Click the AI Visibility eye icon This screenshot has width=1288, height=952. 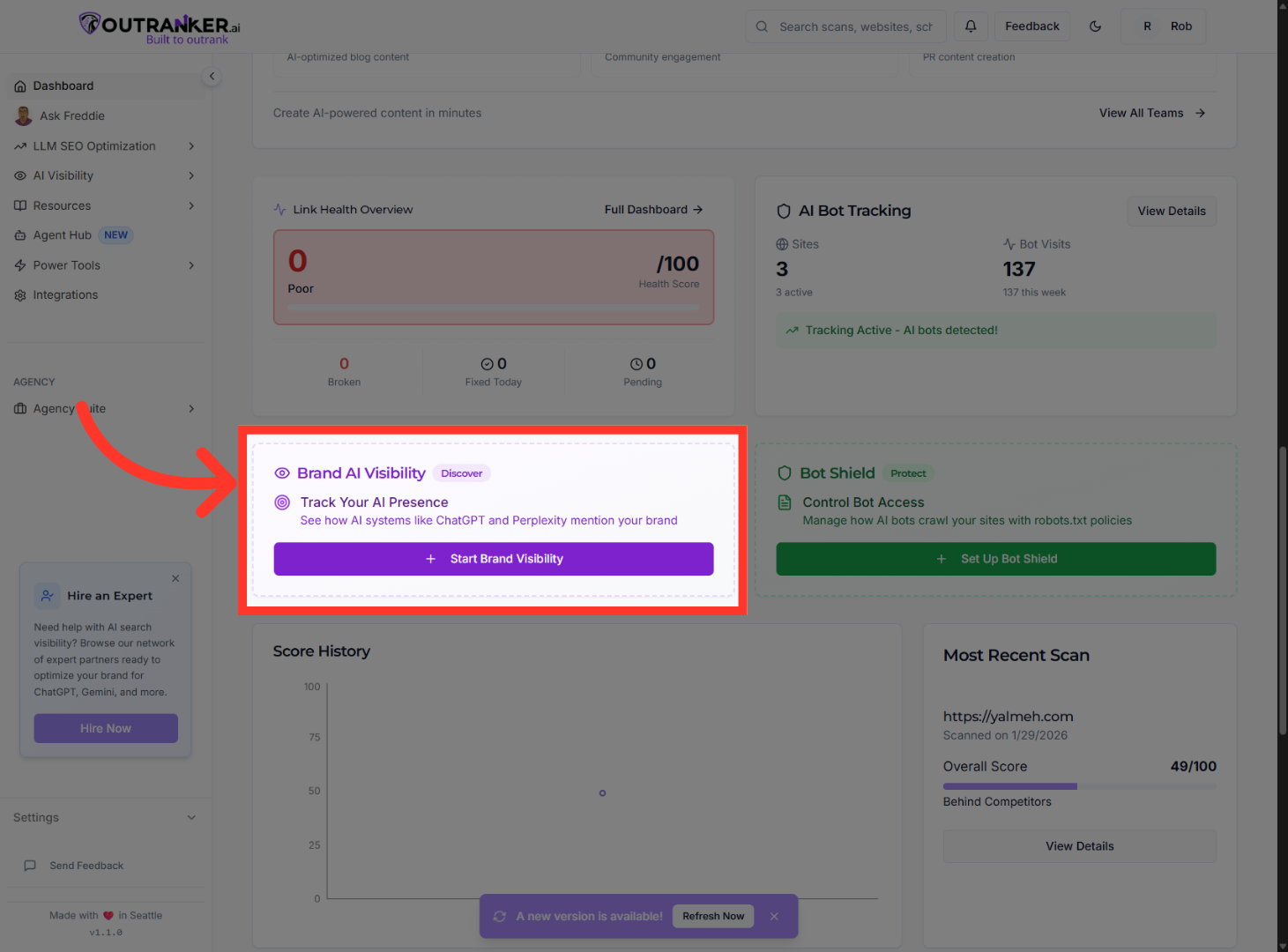(20, 175)
